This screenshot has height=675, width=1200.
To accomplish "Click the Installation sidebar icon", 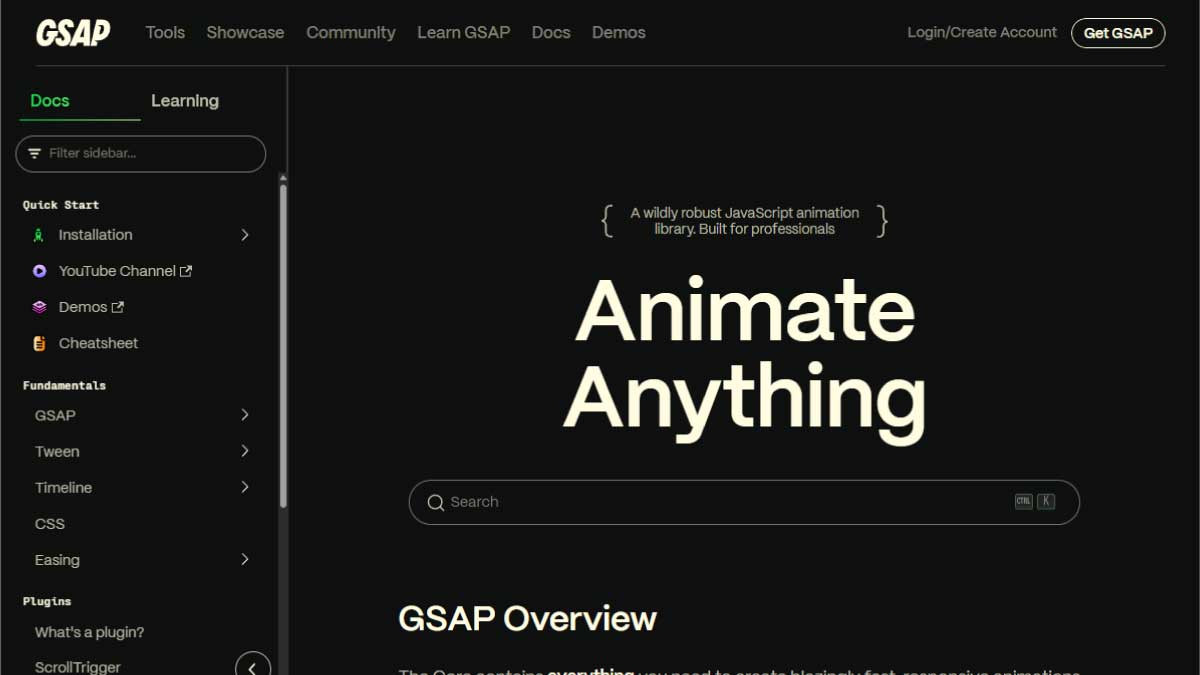I will 39,235.
